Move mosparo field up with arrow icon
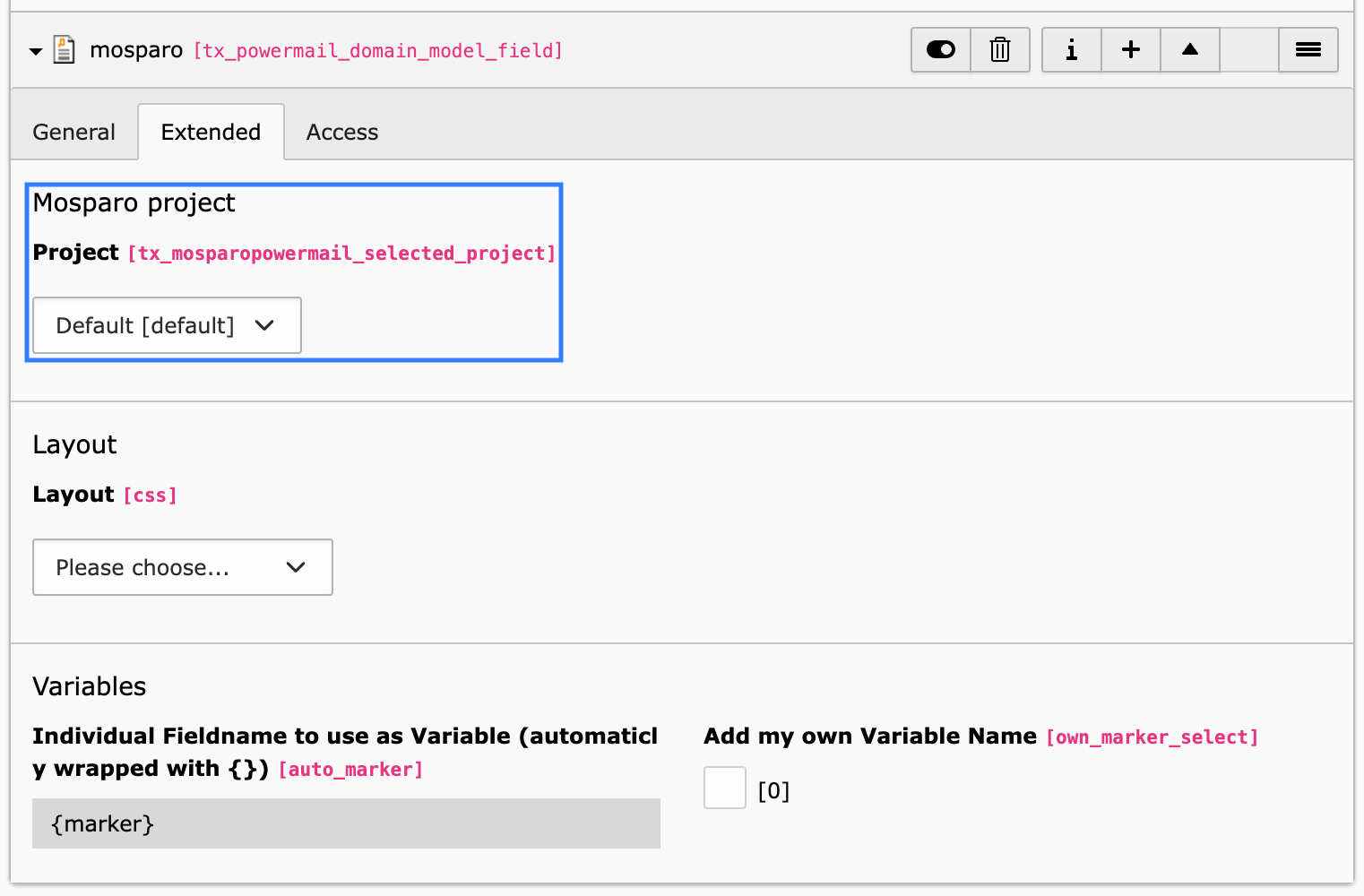 point(1190,49)
